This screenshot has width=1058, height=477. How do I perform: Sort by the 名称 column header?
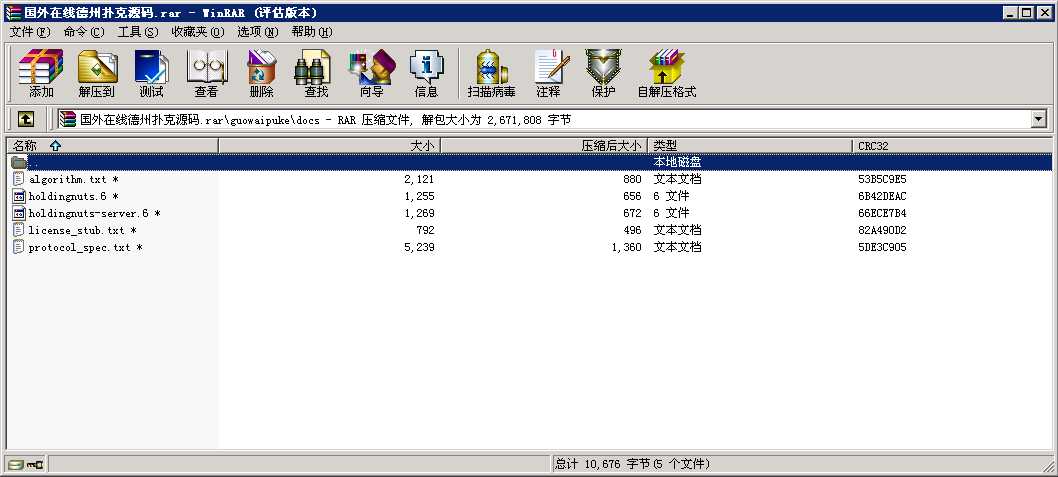112,145
